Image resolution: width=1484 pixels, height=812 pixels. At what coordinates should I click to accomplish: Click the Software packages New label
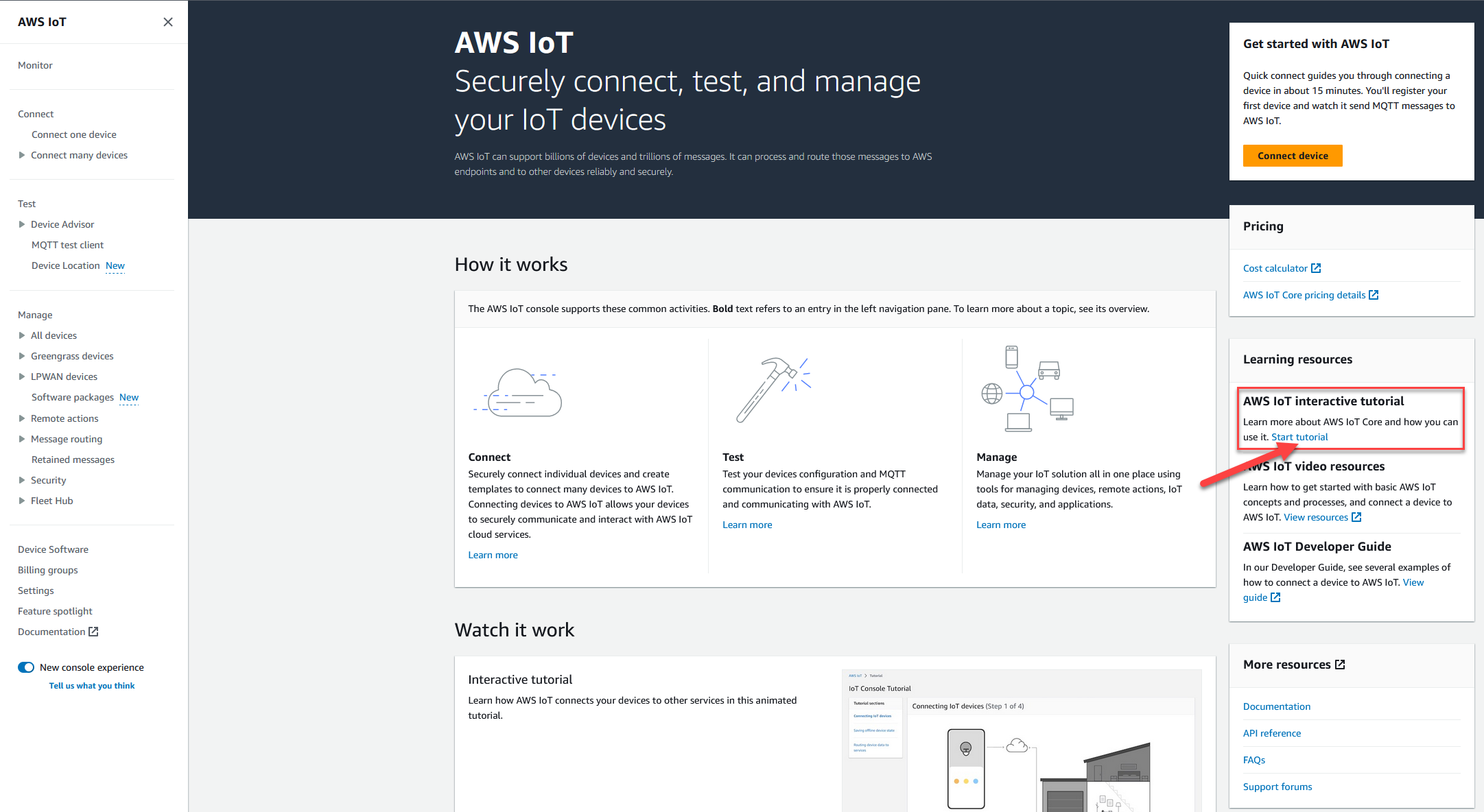click(84, 397)
